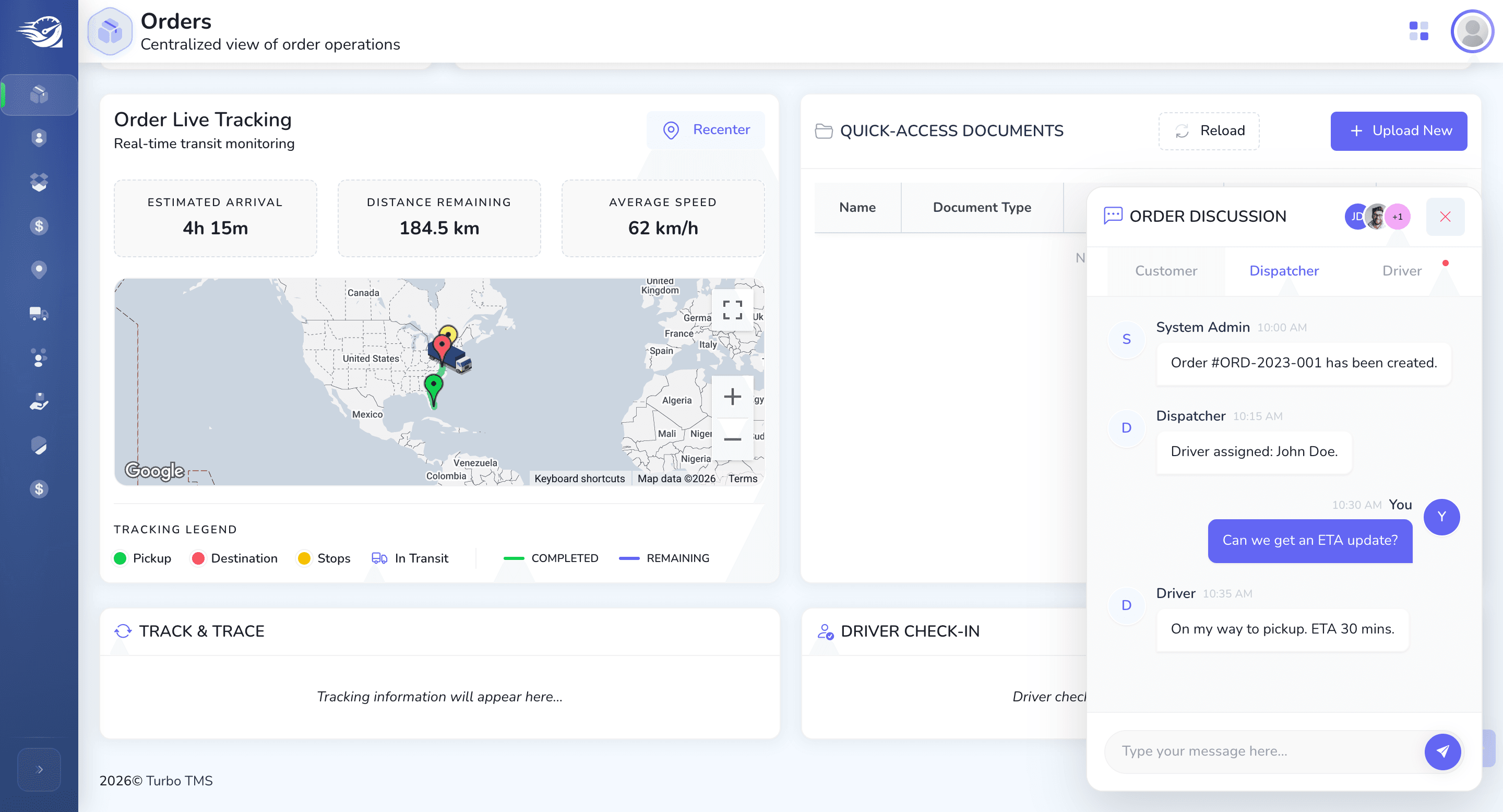
Task: Zoom in on the map
Action: 732,397
